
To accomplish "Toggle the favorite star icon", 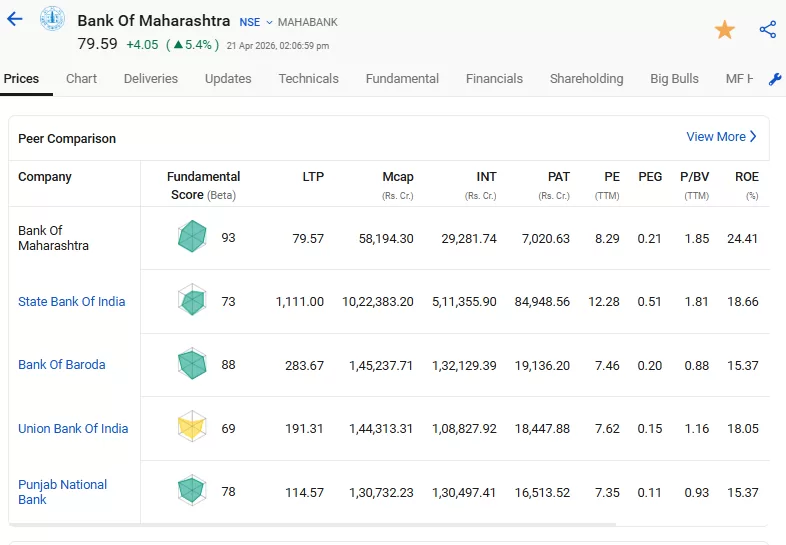I will click(724, 30).
